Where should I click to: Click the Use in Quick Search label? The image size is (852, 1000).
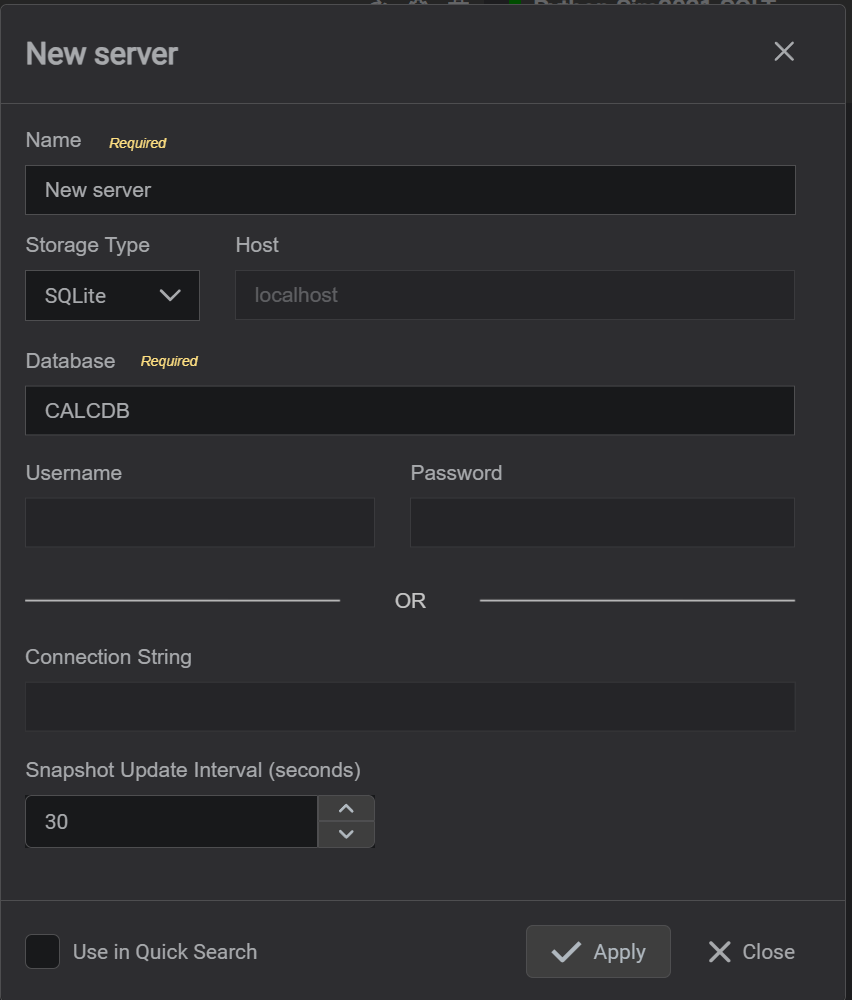click(165, 952)
